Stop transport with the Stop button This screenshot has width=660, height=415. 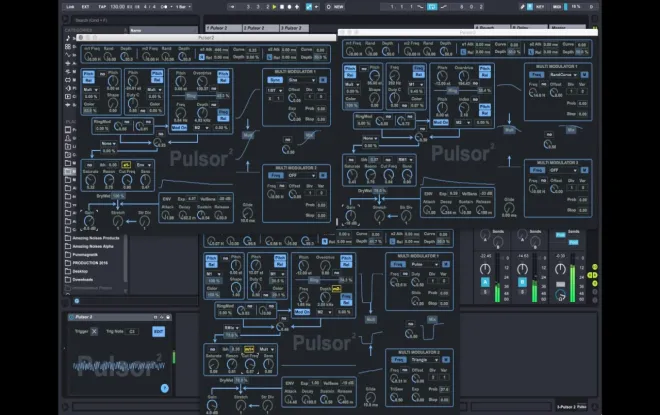(x=282, y=7)
